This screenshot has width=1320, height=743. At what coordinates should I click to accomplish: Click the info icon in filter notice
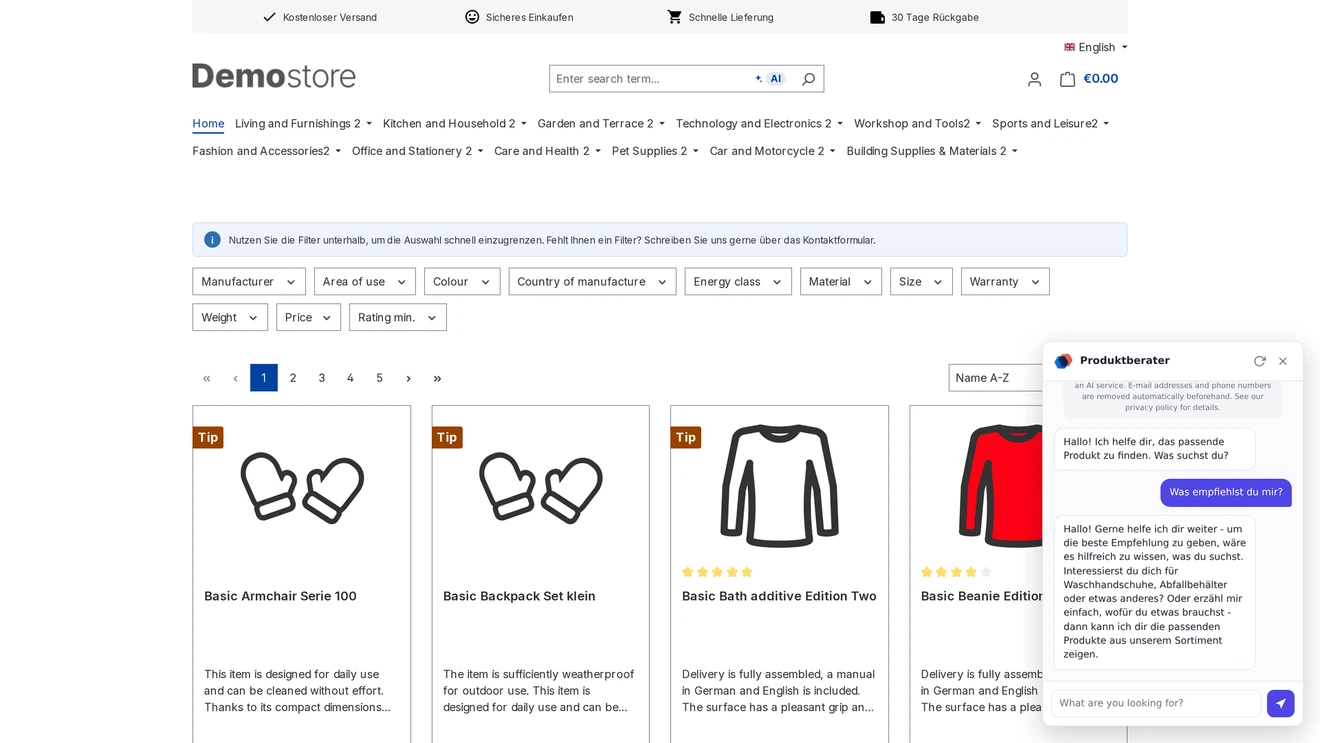pos(212,240)
